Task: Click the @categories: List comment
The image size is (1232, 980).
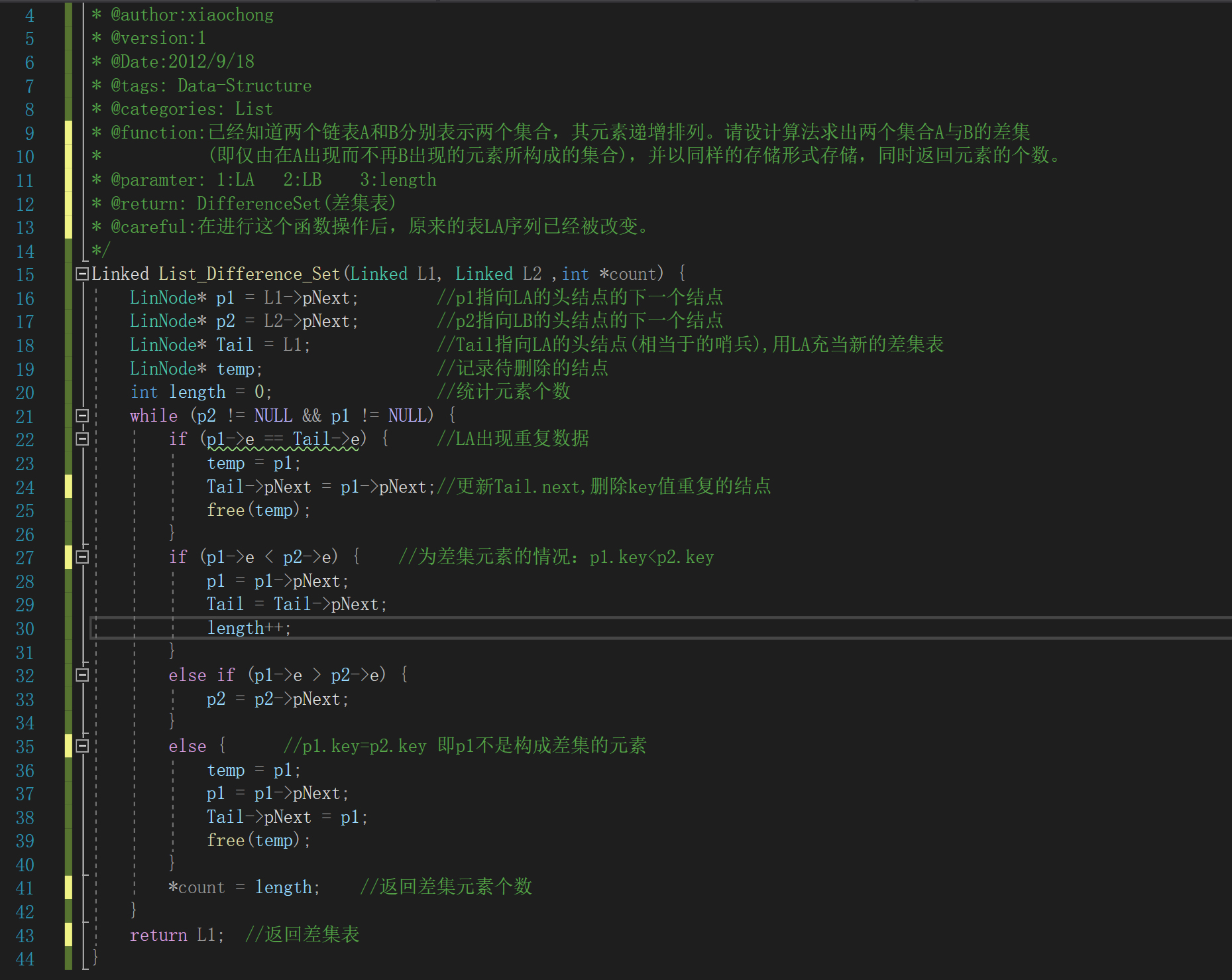Action: pos(192,109)
